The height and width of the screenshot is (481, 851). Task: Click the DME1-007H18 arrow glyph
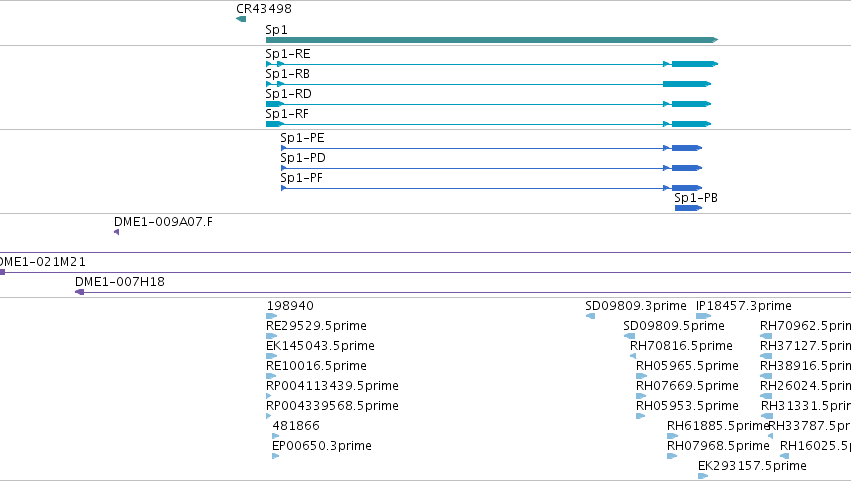tap(79, 292)
